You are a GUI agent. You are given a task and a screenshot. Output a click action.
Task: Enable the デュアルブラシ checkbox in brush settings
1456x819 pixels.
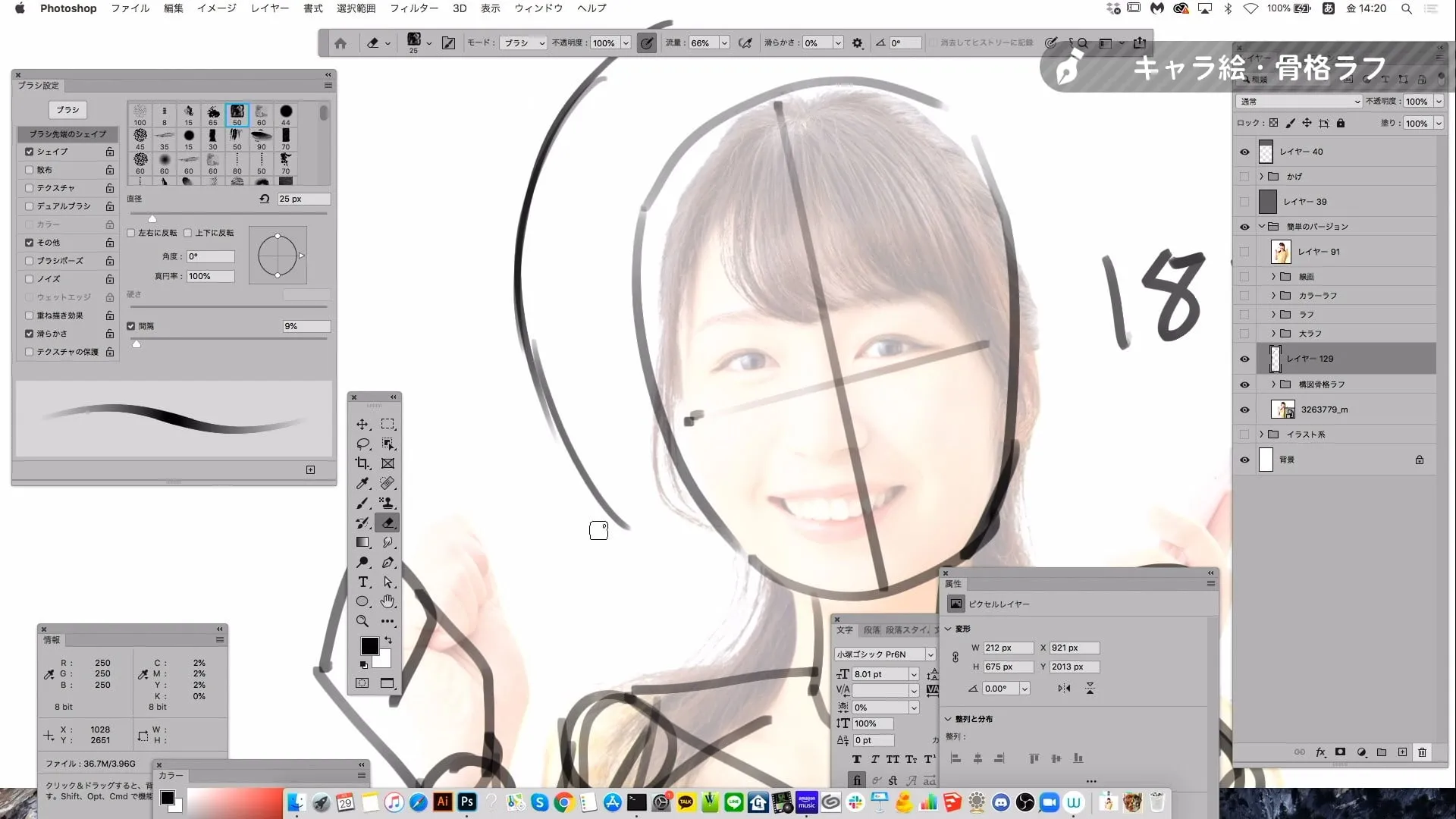[x=30, y=206]
